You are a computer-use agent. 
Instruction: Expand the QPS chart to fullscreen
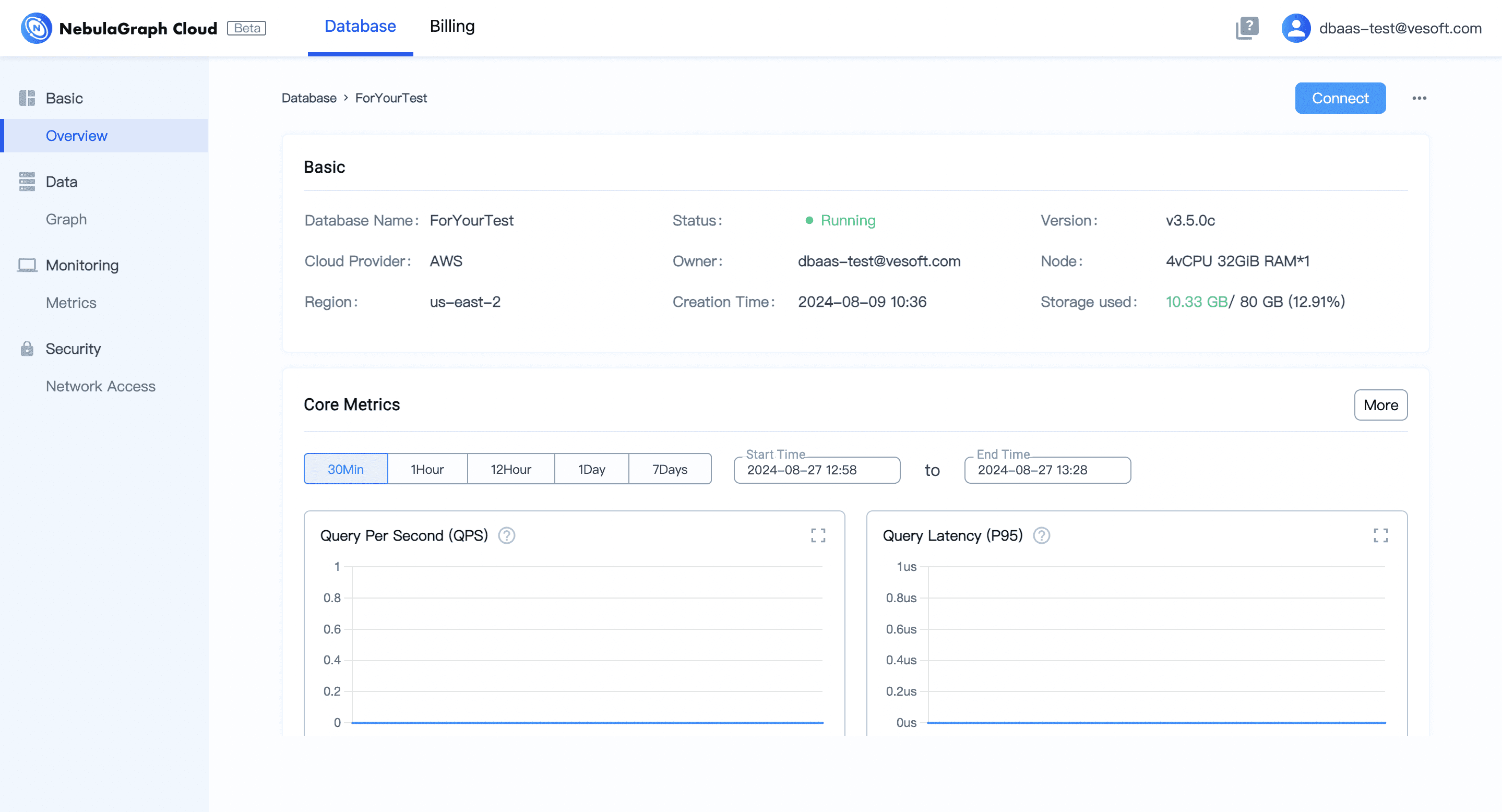pyautogui.click(x=817, y=535)
